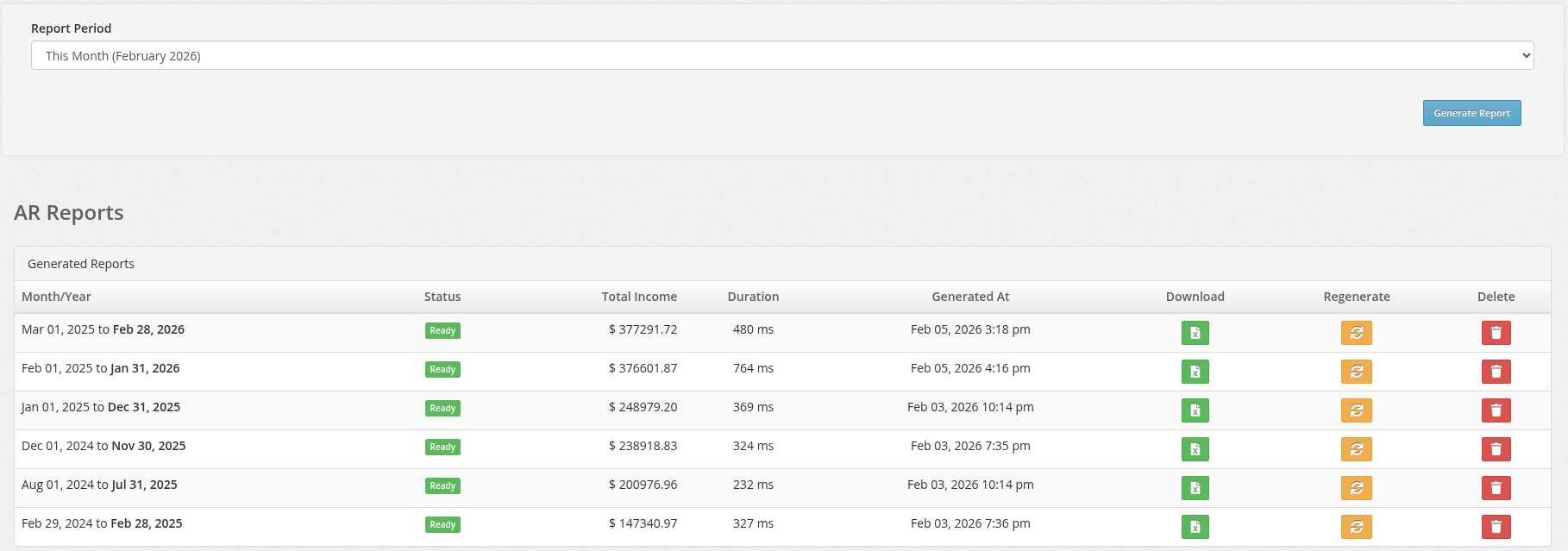1568x551 pixels.
Task: Click the 324 ms duration cell
Action: (753, 446)
